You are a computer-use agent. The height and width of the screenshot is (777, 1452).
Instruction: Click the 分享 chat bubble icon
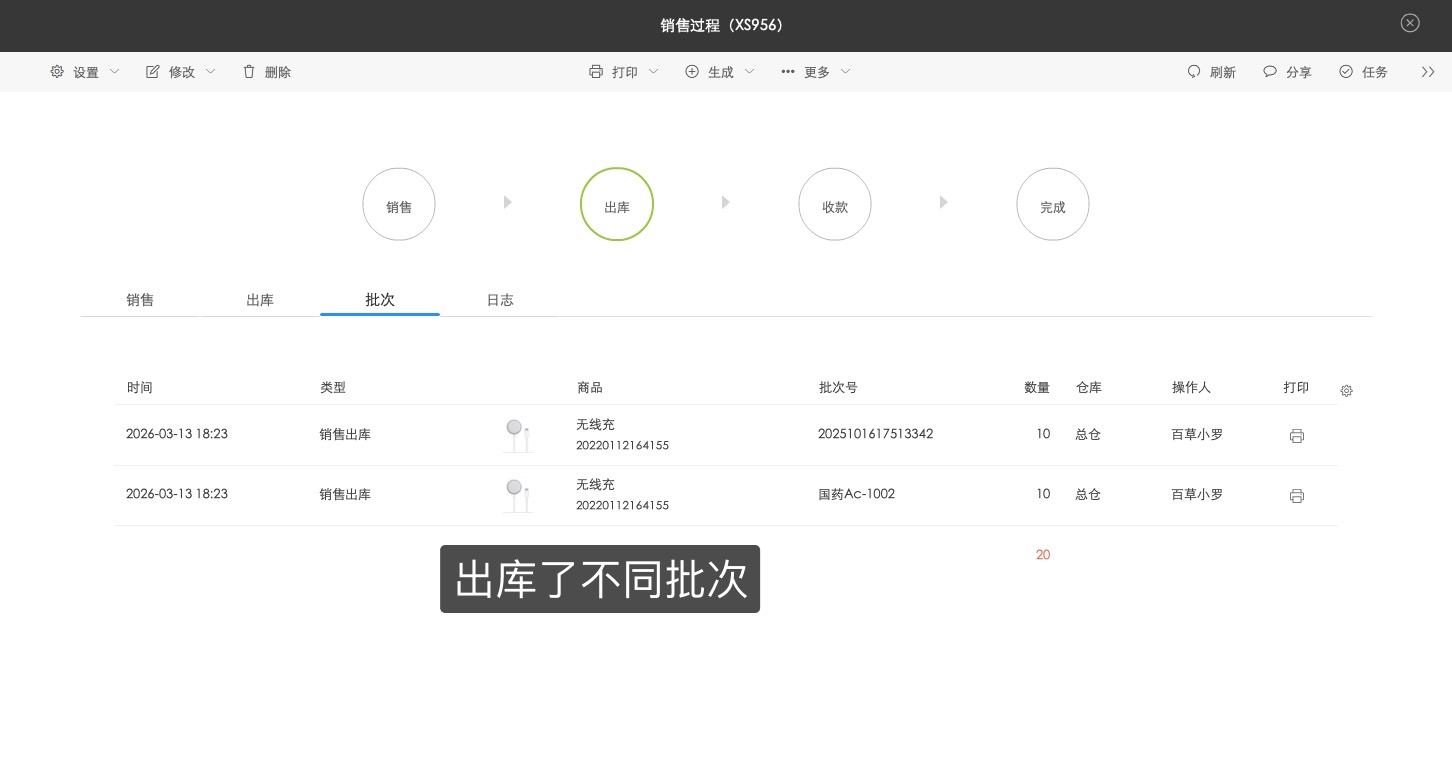(1270, 71)
